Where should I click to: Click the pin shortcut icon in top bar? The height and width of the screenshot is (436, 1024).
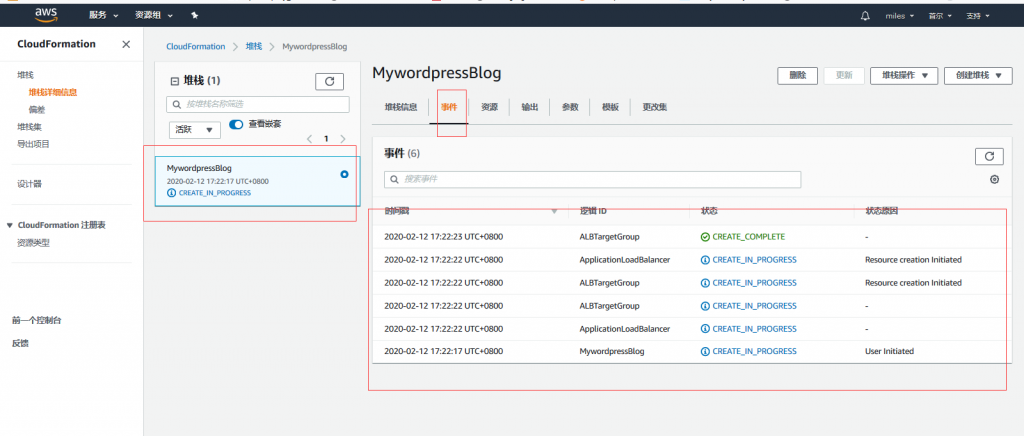pos(195,15)
